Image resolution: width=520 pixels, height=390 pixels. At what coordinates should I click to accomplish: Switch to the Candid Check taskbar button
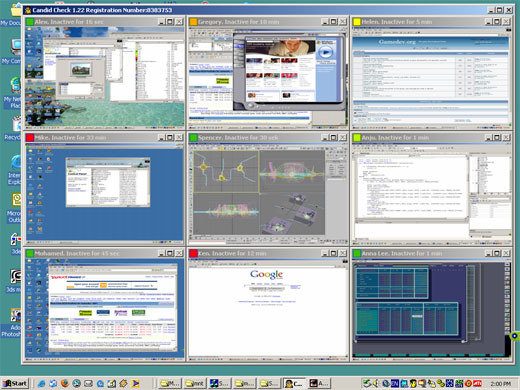point(294,383)
